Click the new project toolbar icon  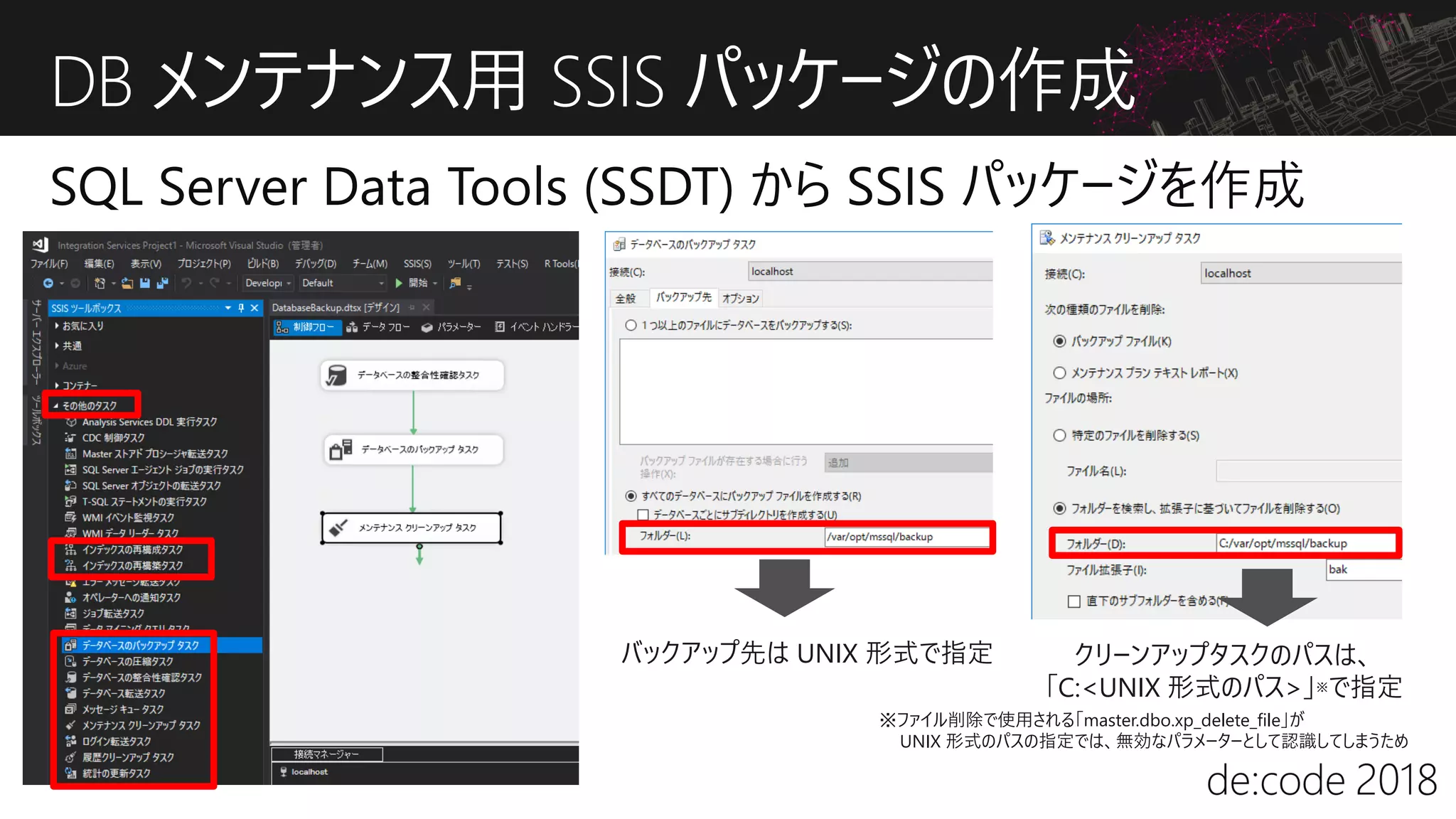[100, 283]
